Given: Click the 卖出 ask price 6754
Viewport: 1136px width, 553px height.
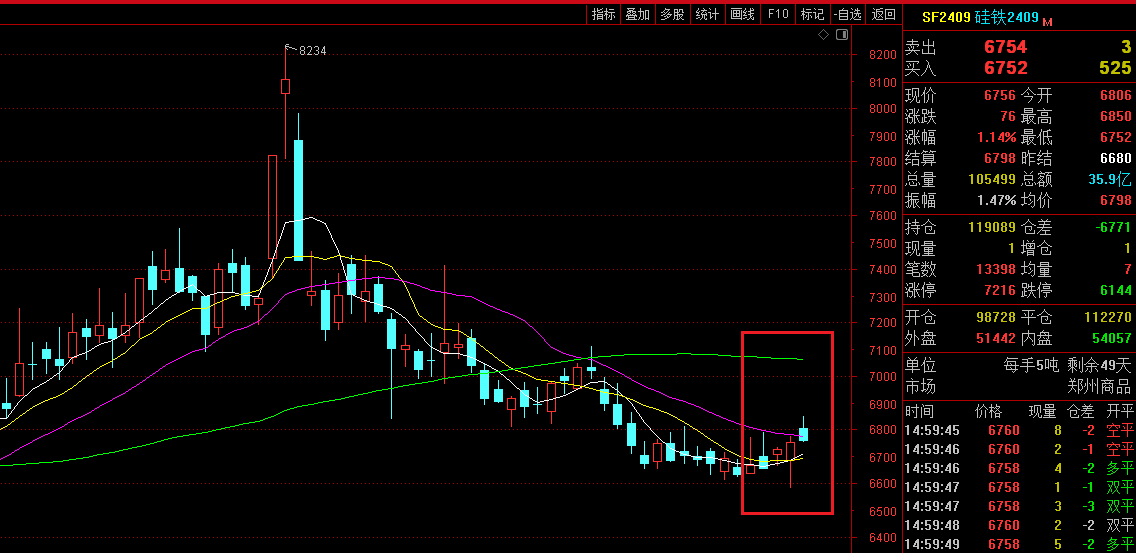Looking at the screenshot, I should [x=1005, y=47].
